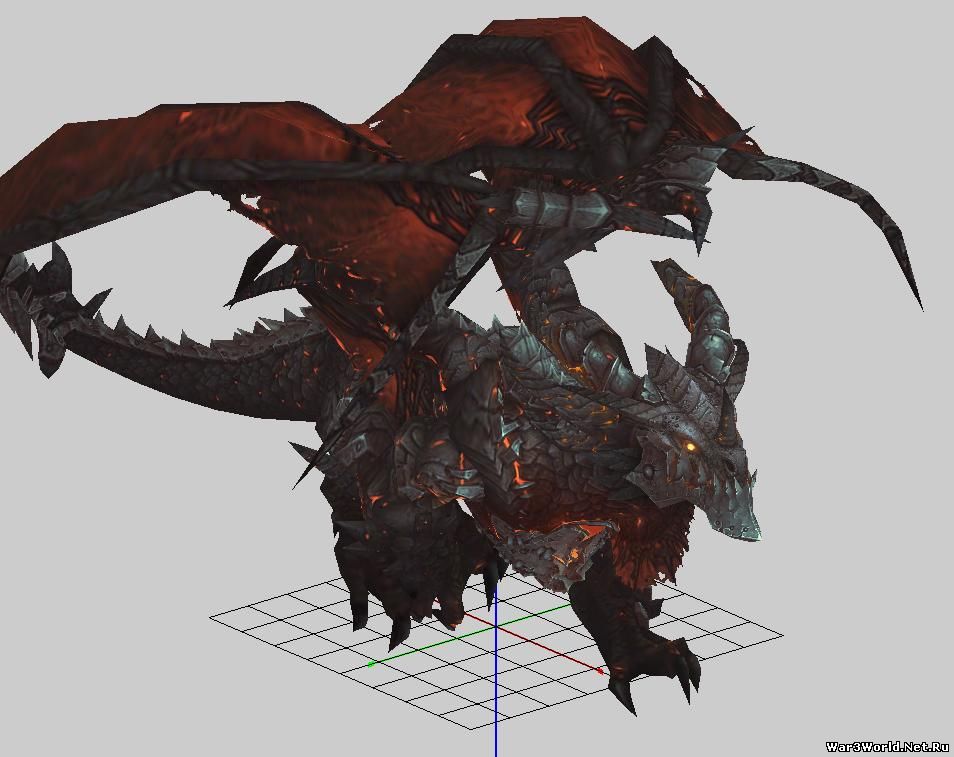Click the War3World.Net.Ru watermark text
Image resolution: width=954 pixels, height=757 pixels.
click(886, 746)
